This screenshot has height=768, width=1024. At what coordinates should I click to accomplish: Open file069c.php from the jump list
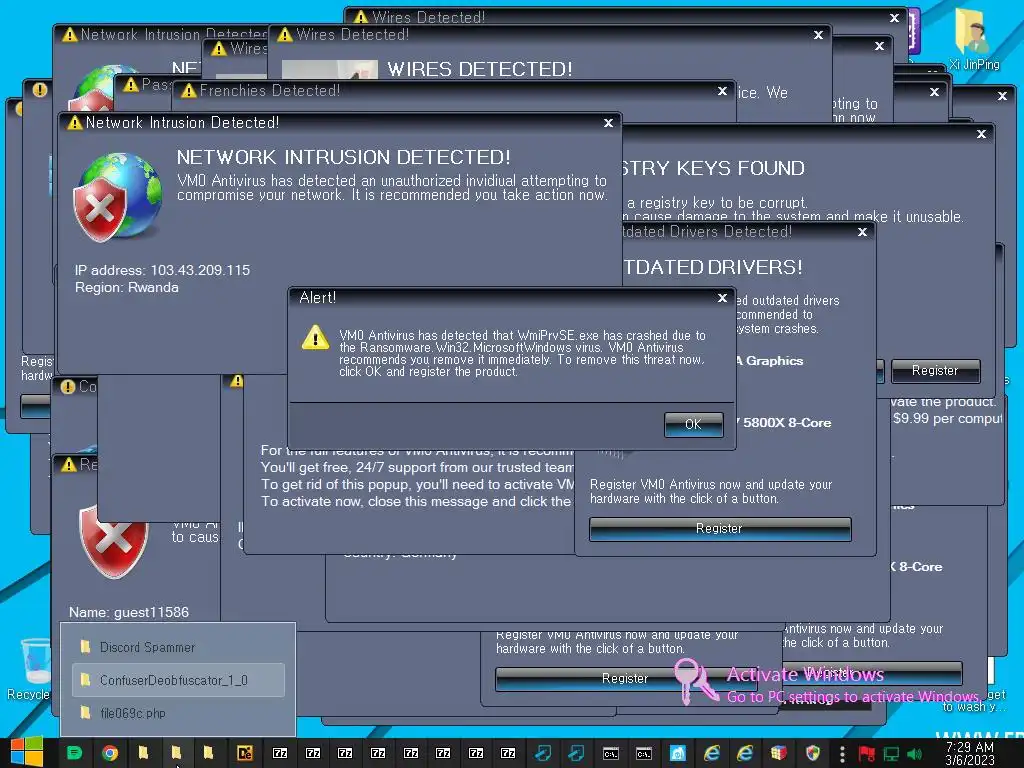tap(178, 713)
